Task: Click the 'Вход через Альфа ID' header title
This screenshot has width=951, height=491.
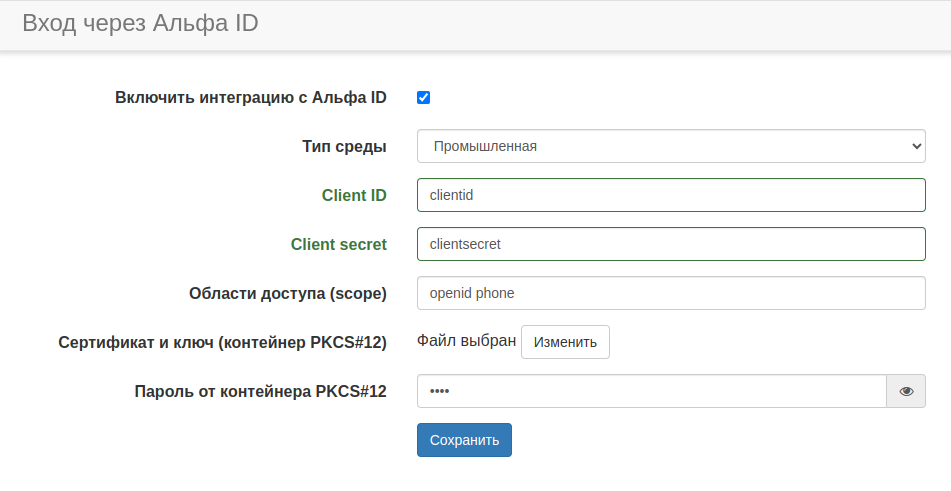Action: click(x=140, y=23)
